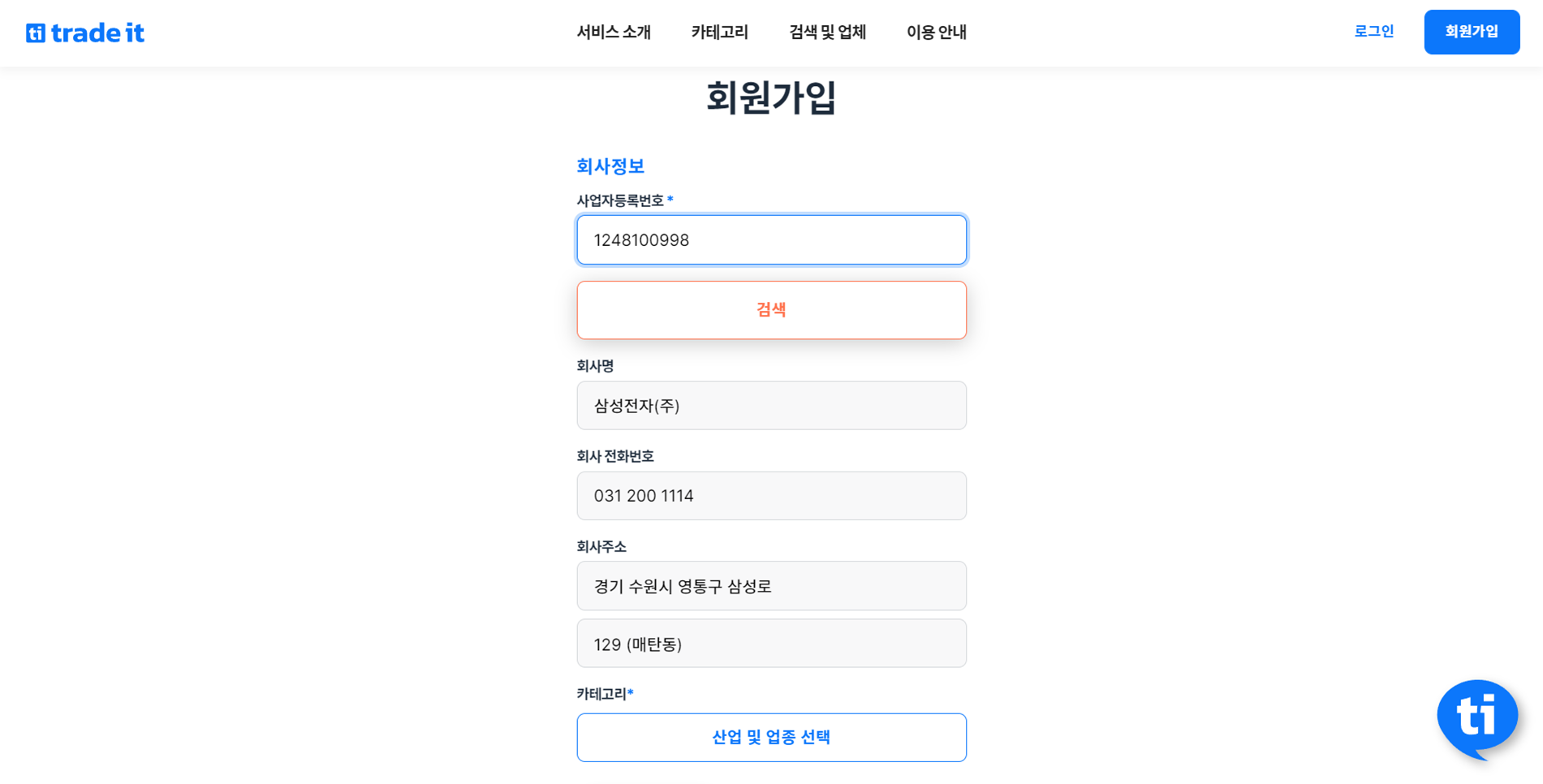The height and width of the screenshot is (784, 1543).
Task: Click the 로그인 link
Action: [x=1373, y=32]
